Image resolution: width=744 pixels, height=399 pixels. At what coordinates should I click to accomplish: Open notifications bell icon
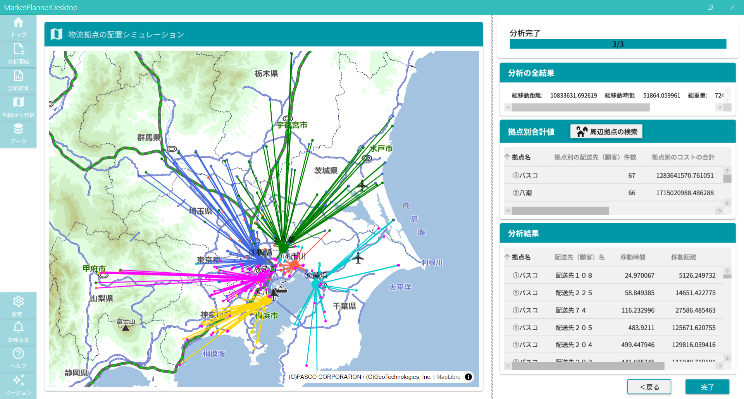click(18, 332)
